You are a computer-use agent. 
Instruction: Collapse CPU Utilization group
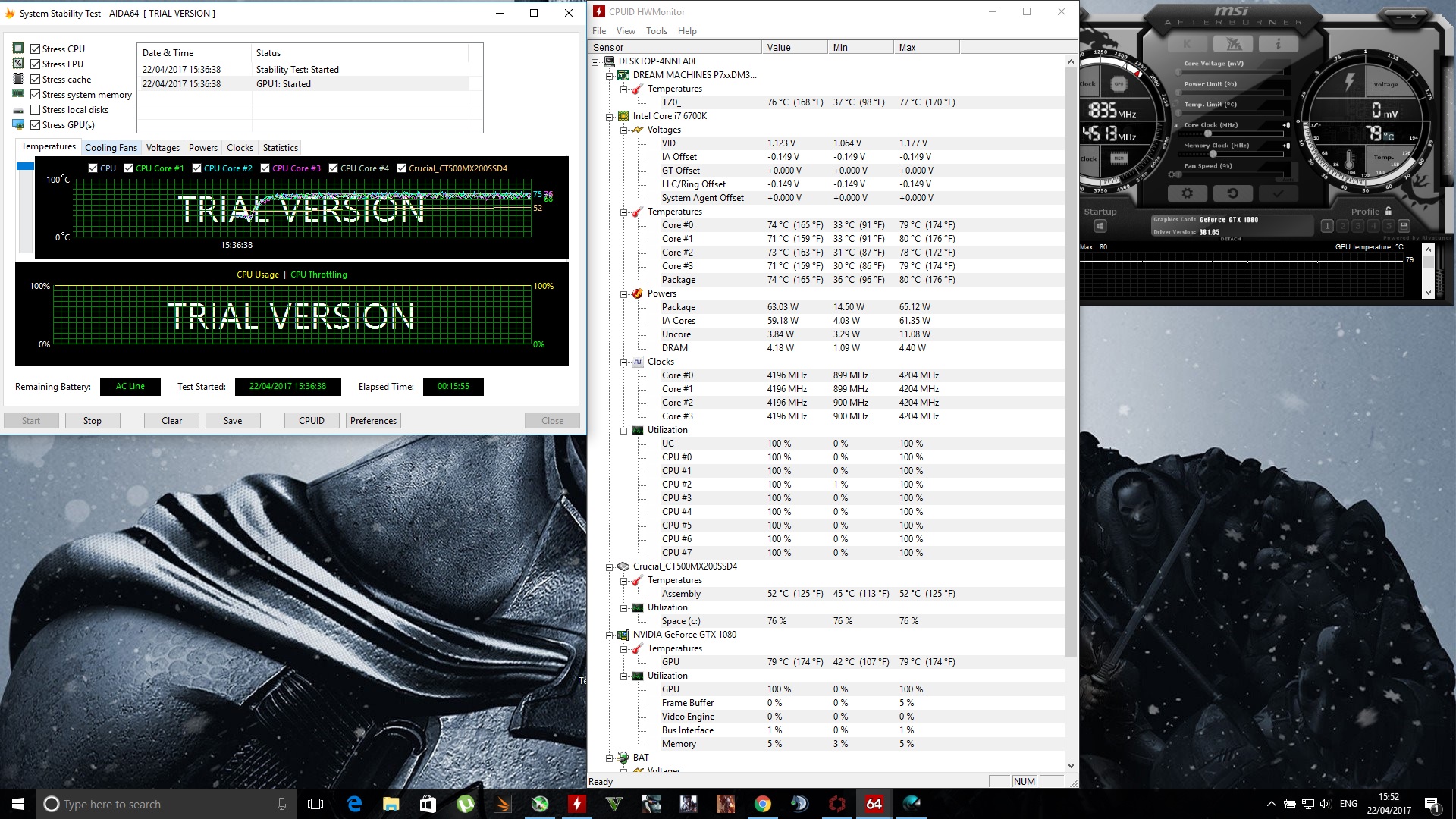click(x=623, y=430)
